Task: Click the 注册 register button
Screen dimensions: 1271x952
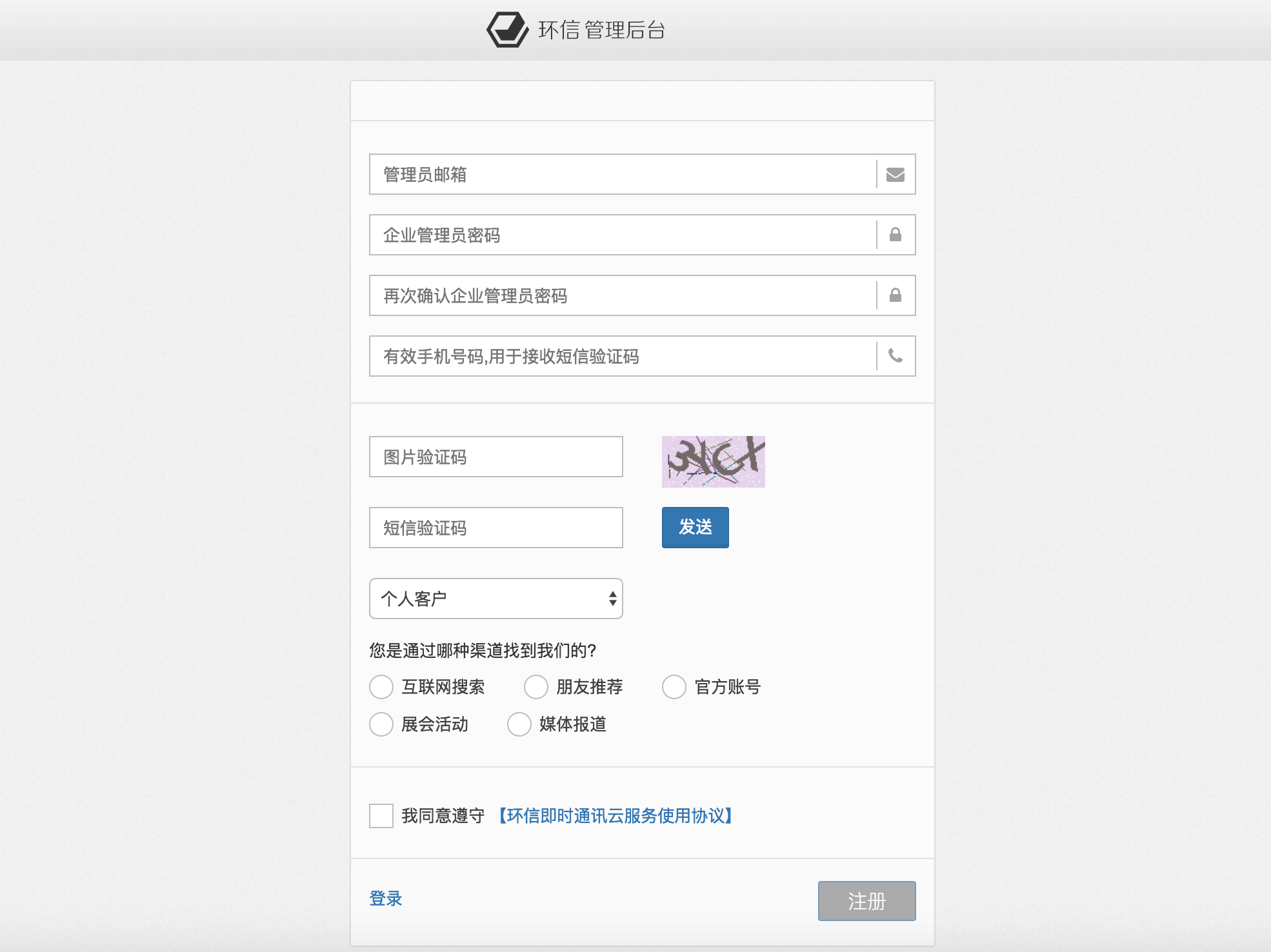Action: [x=866, y=901]
